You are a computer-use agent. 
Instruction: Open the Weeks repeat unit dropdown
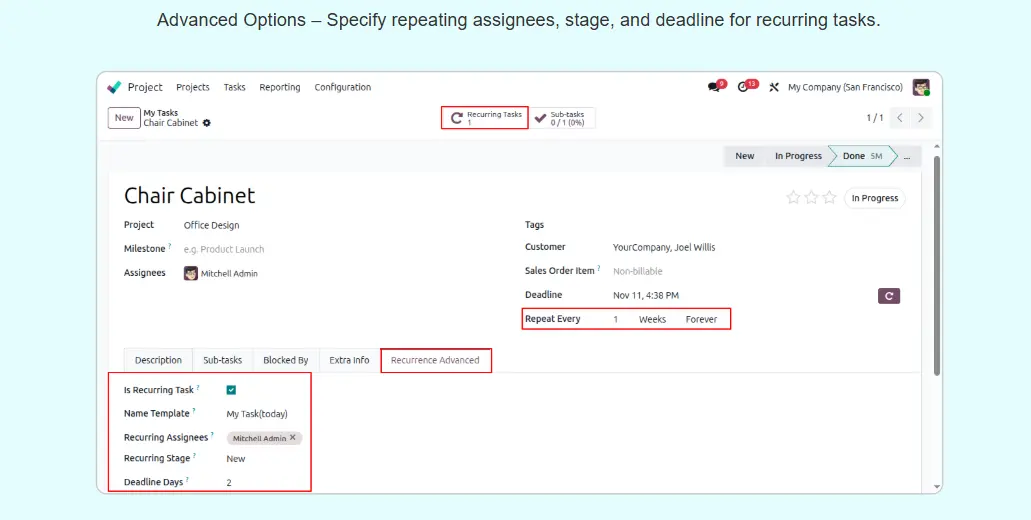(x=652, y=319)
